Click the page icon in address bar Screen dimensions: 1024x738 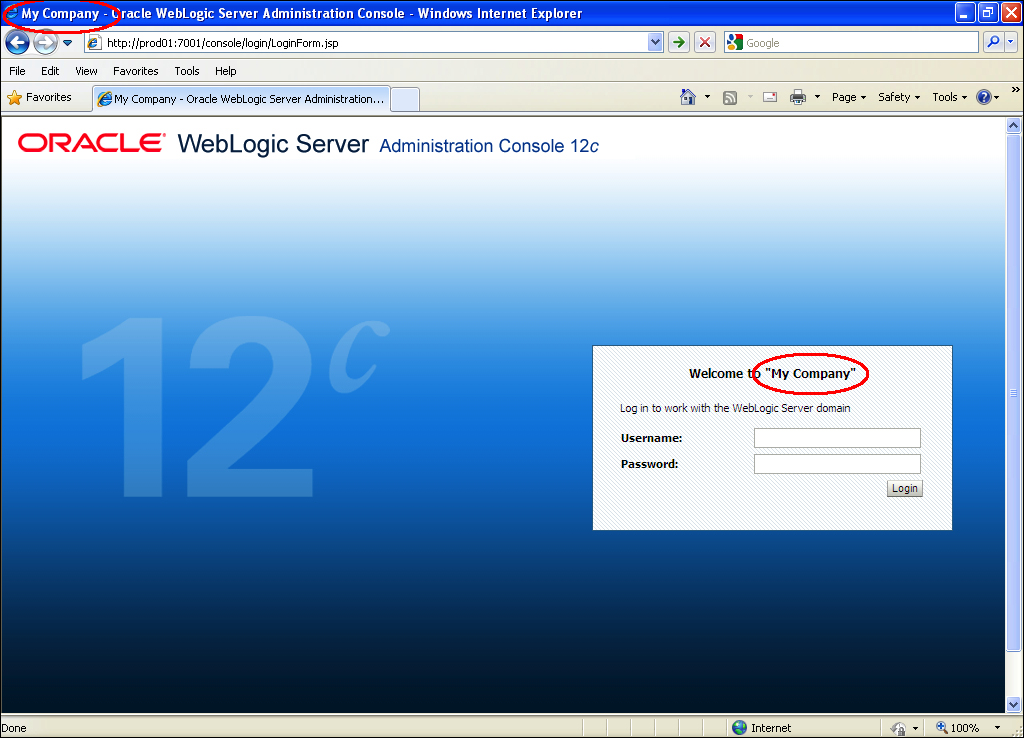94,43
